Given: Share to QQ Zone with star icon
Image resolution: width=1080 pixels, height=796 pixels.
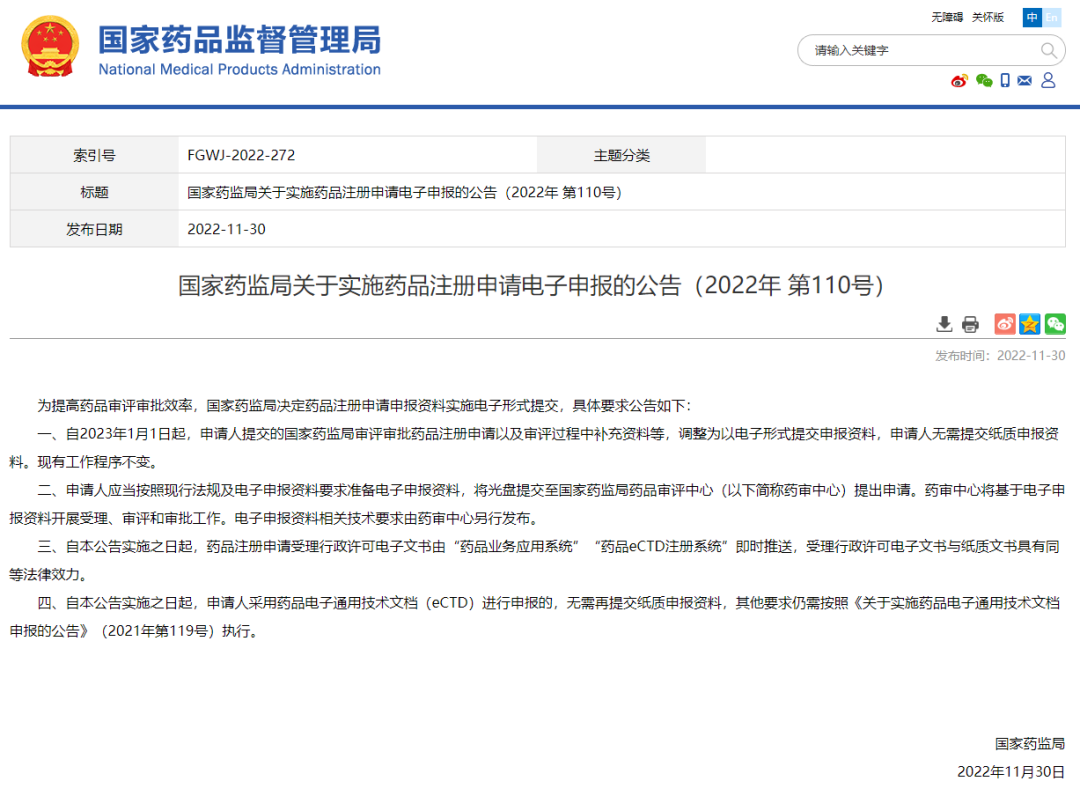Looking at the screenshot, I should [1030, 324].
